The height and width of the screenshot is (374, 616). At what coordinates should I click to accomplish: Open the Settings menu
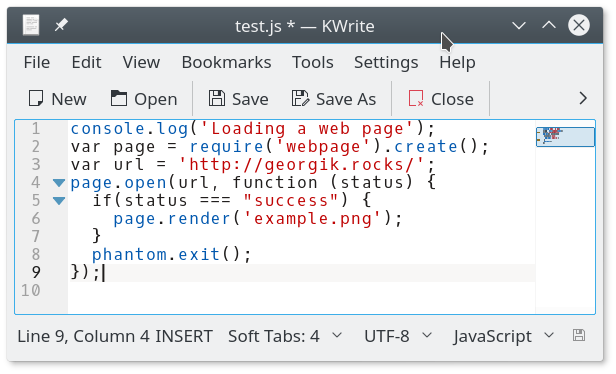[386, 62]
